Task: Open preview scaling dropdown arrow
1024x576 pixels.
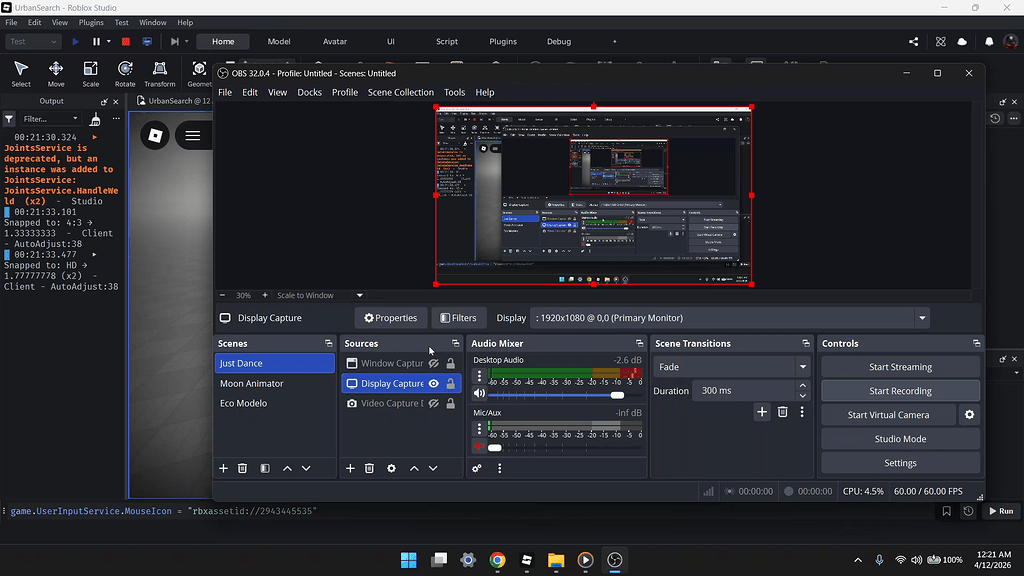Action: [x=360, y=295]
